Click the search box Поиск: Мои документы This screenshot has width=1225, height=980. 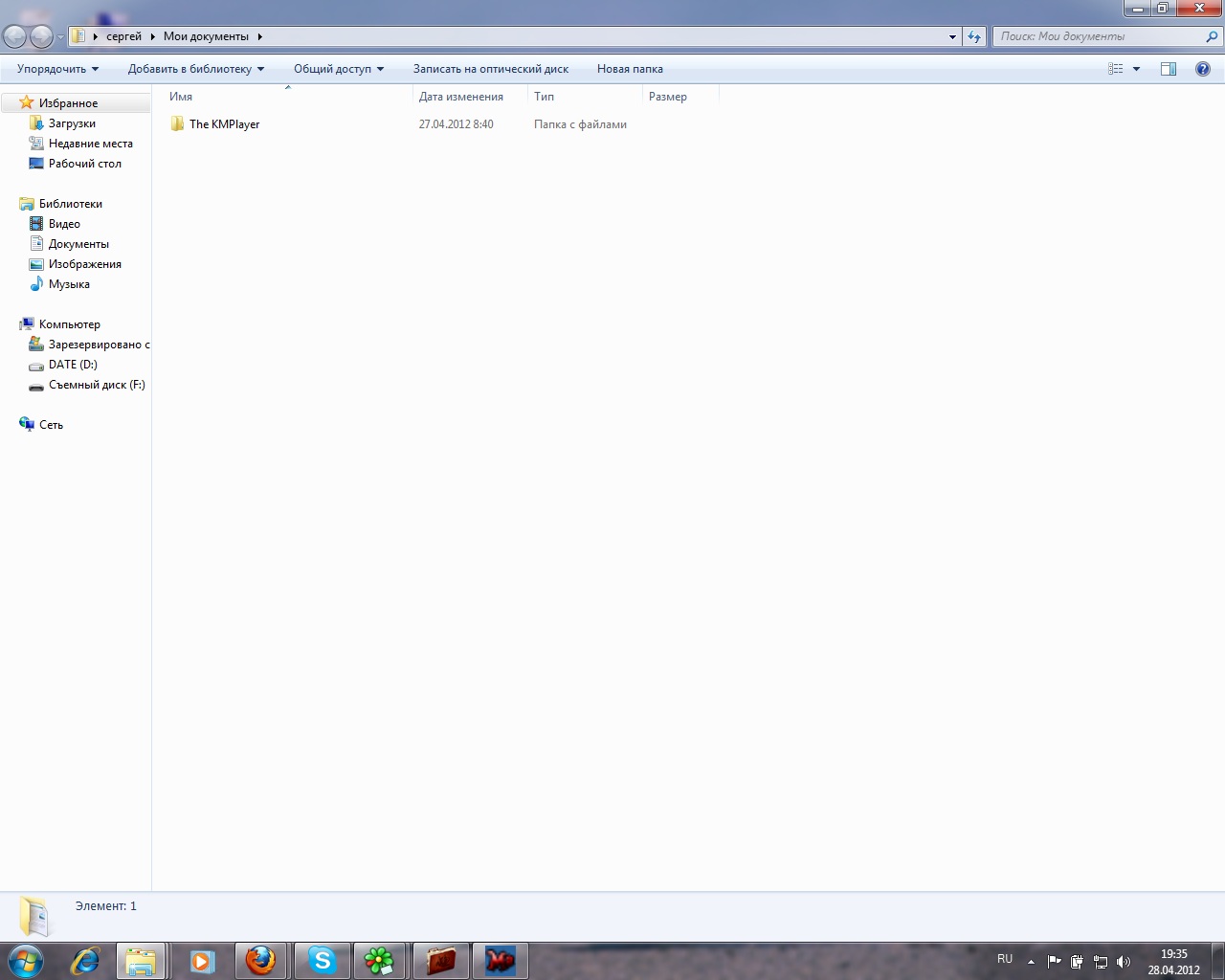(1101, 36)
